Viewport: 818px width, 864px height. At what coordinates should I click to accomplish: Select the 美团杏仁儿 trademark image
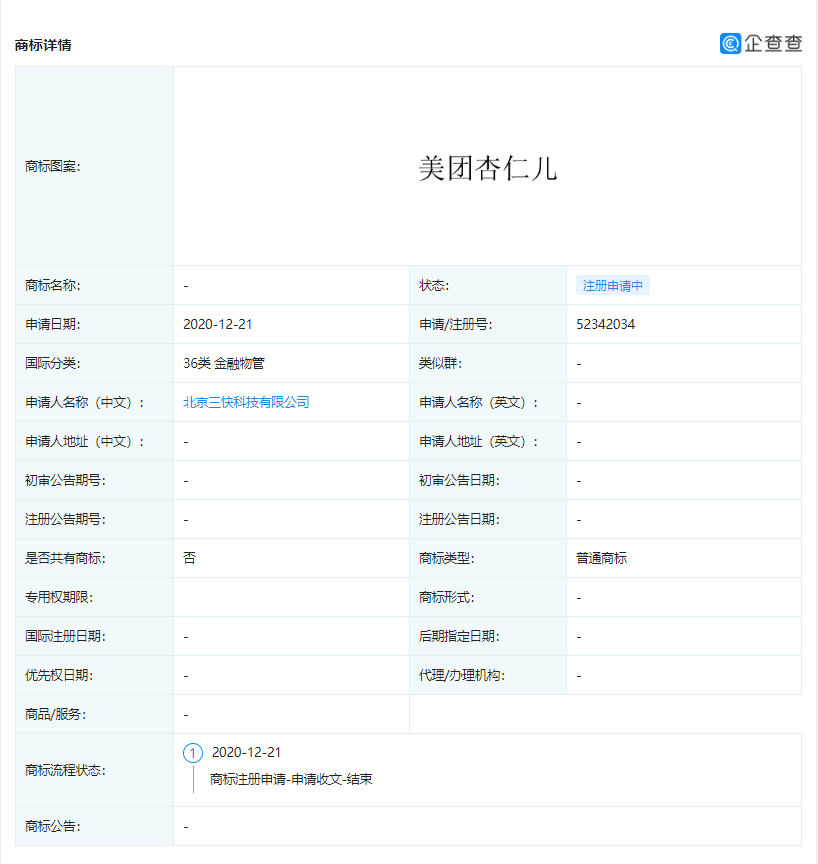tap(487, 168)
